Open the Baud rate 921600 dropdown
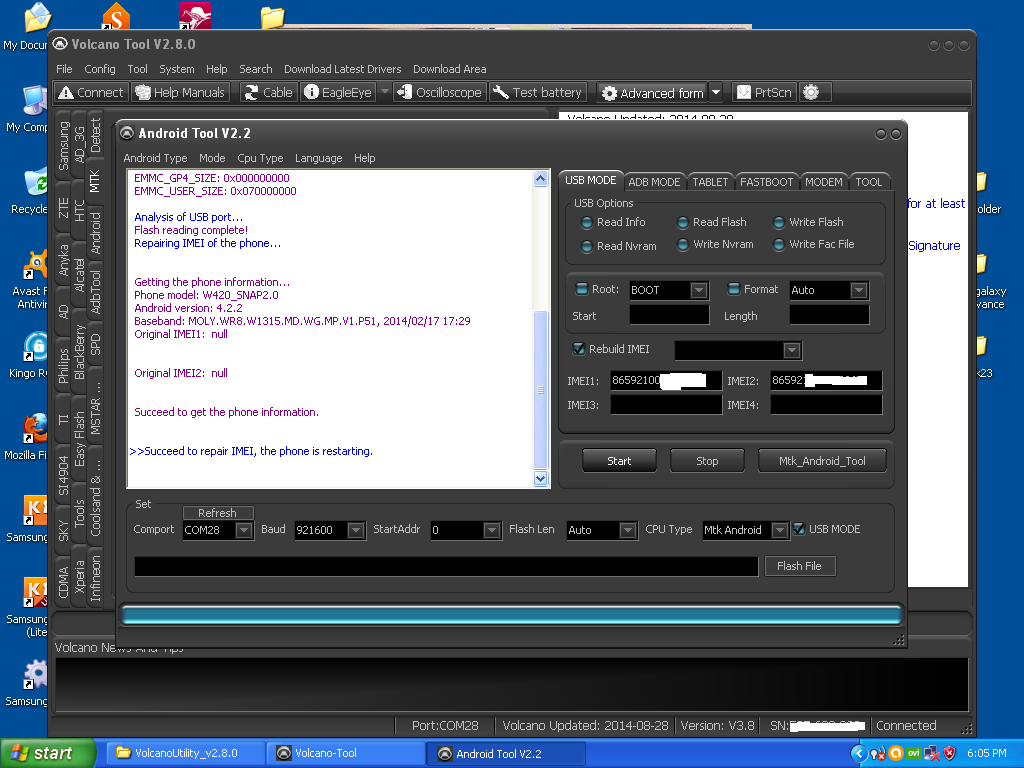Viewport: 1024px width, 768px height. 356,531
